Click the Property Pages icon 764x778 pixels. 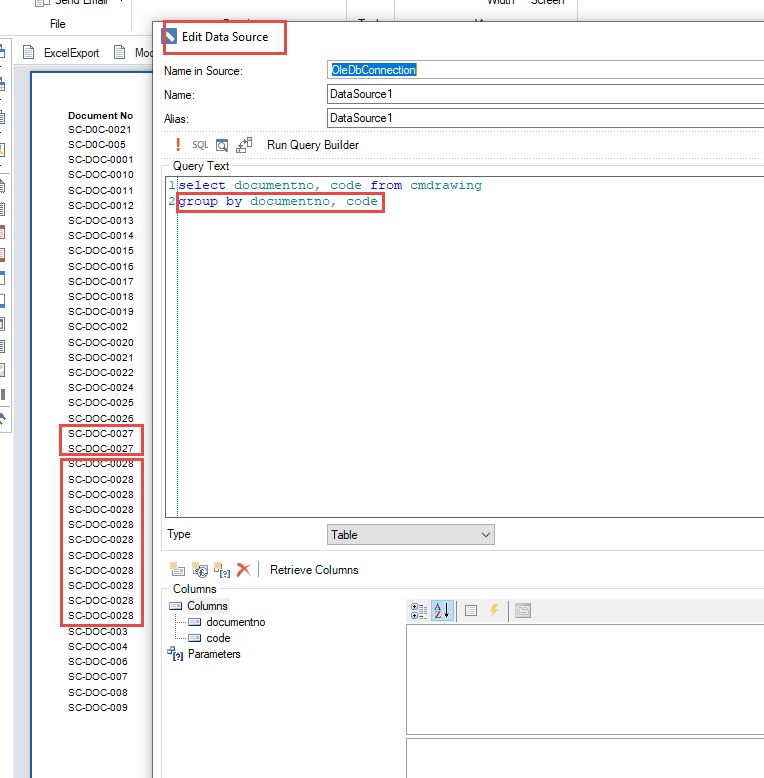click(x=523, y=611)
